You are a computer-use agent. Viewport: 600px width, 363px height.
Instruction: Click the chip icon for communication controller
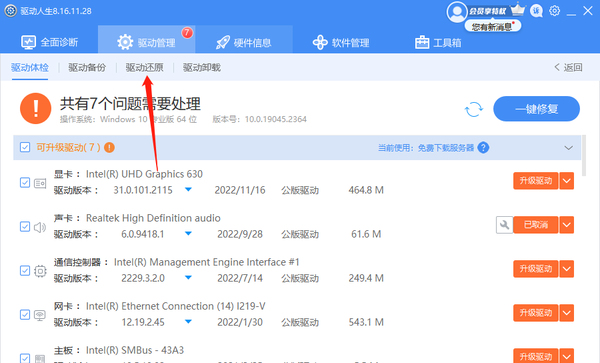coord(40,271)
